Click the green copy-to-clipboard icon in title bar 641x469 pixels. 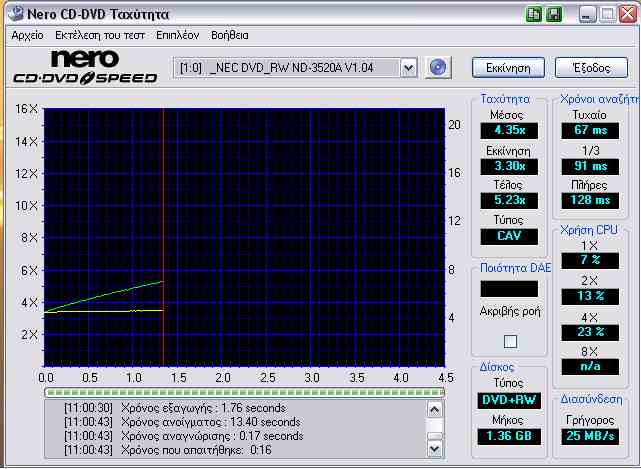pos(533,14)
